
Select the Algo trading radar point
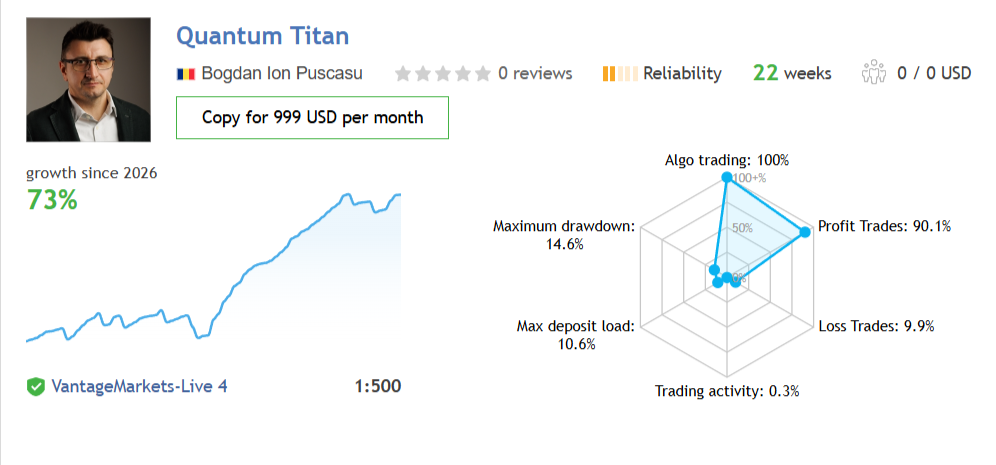click(x=727, y=178)
